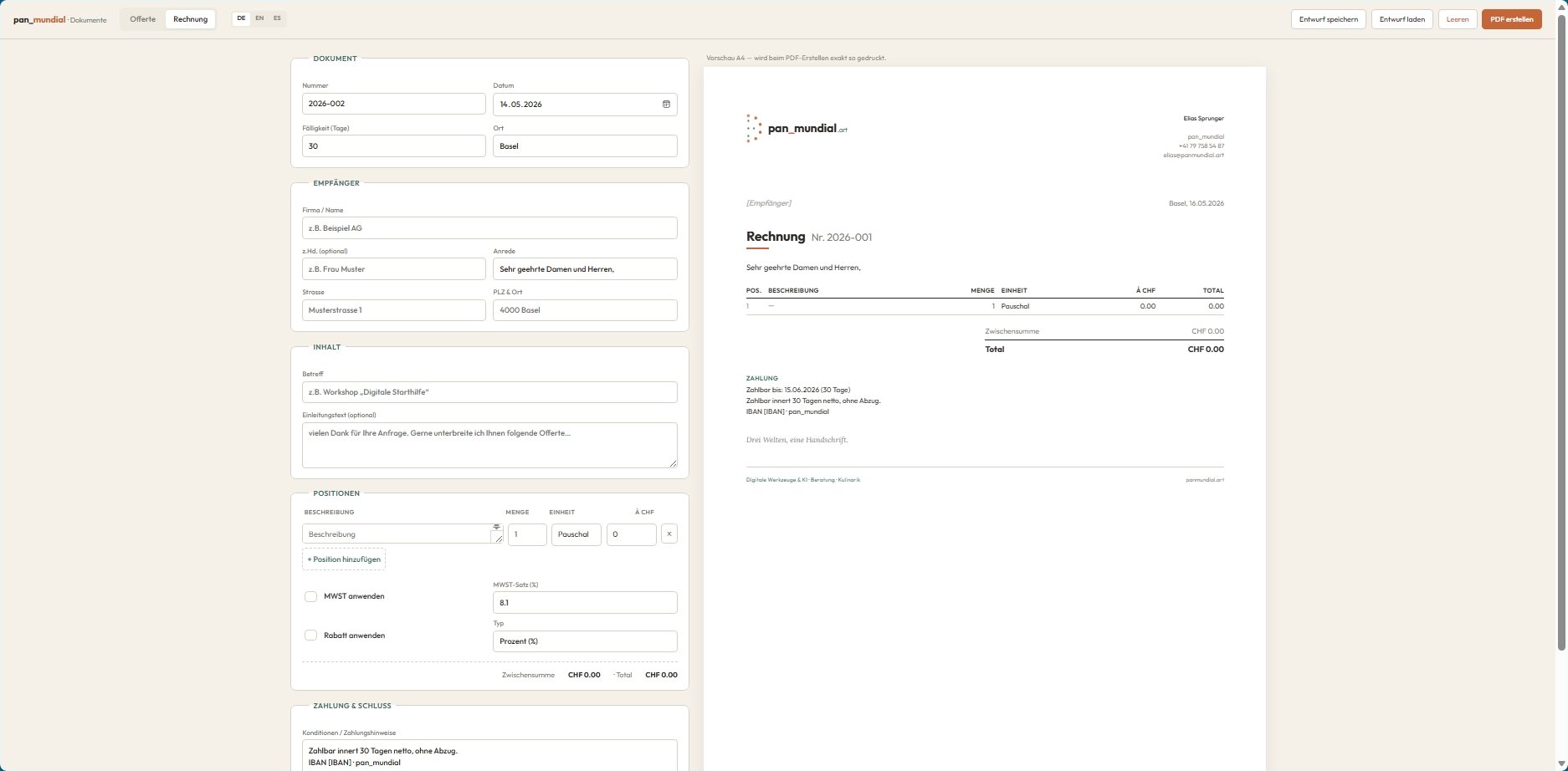1568x771 pixels.
Task: Click 'Basel, 16.05.2026' in the preview
Action: 1196,203
